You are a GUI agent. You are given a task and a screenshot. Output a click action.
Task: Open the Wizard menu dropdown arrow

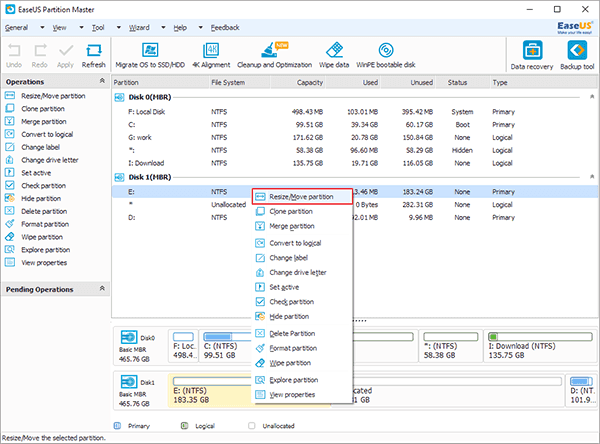tap(164, 28)
